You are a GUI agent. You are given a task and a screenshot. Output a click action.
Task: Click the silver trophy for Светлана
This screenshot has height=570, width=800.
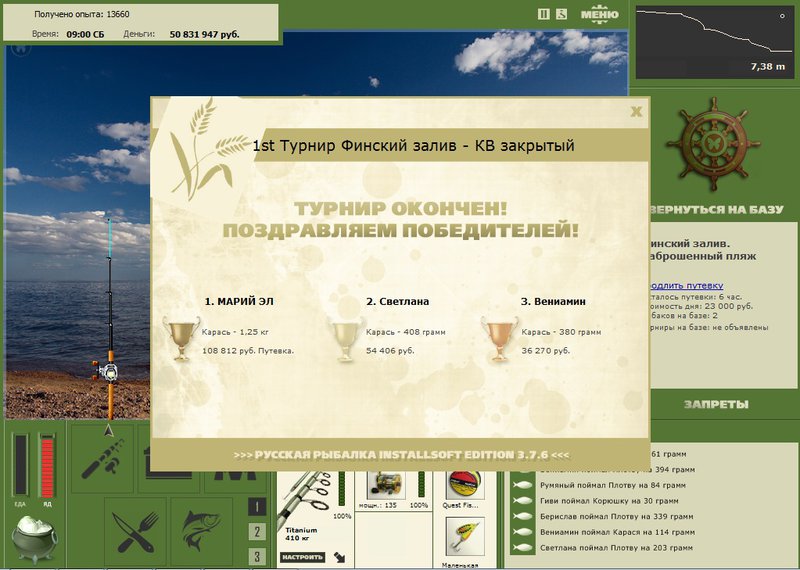click(347, 339)
